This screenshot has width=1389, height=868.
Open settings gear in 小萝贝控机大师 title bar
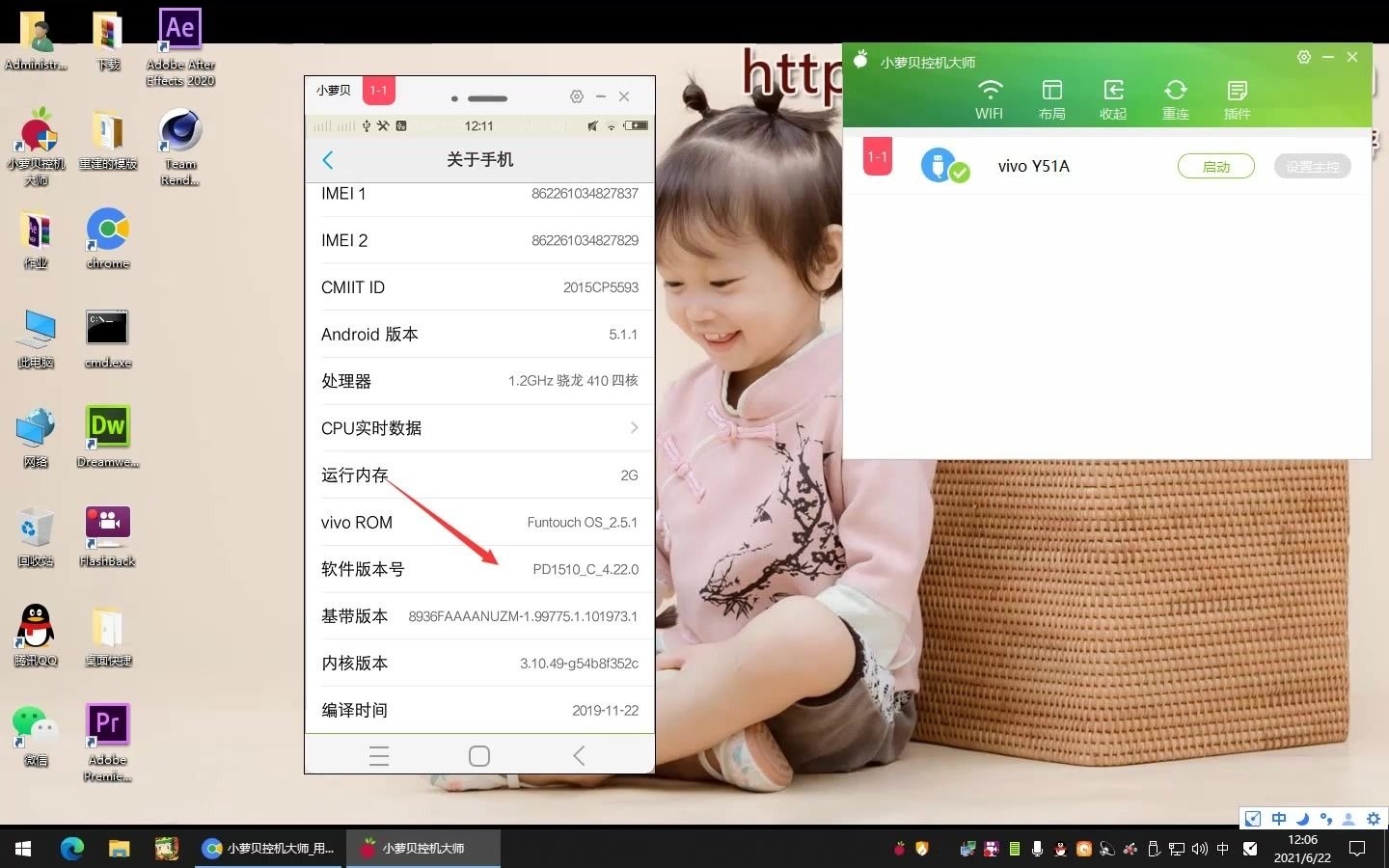[x=1303, y=57]
